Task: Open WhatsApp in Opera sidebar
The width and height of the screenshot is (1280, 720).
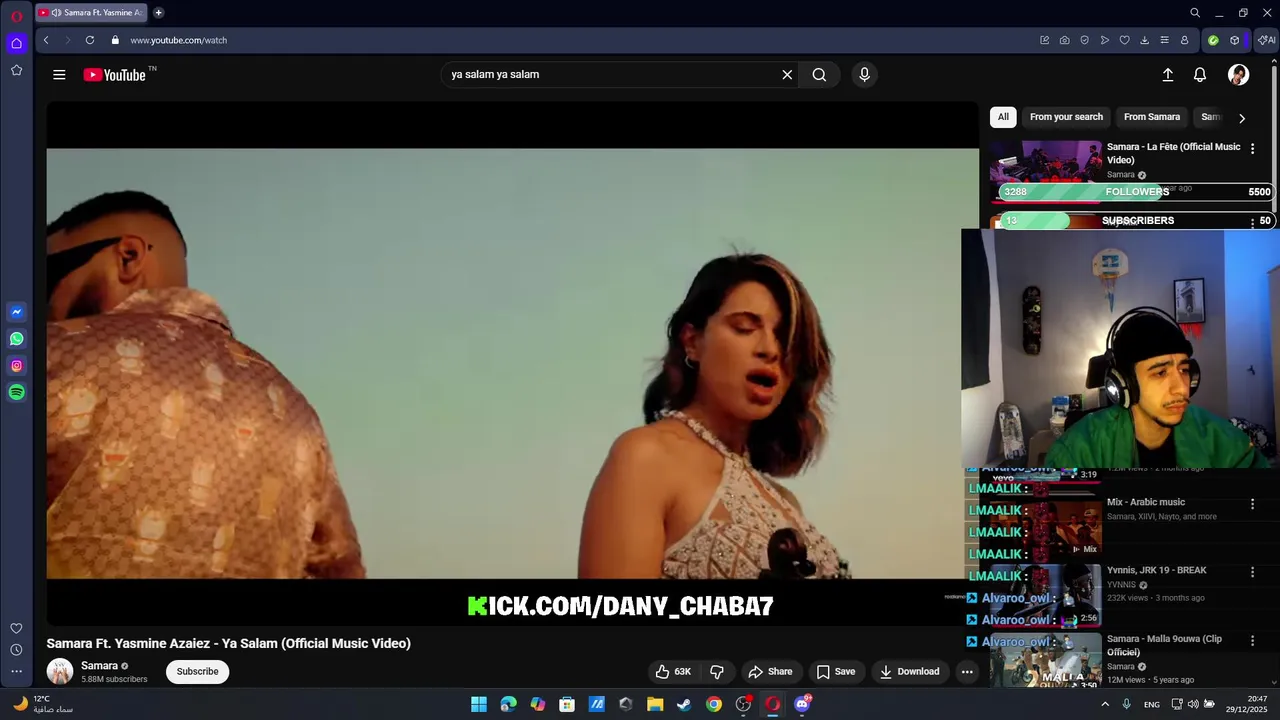Action: pyautogui.click(x=16, y=339)
